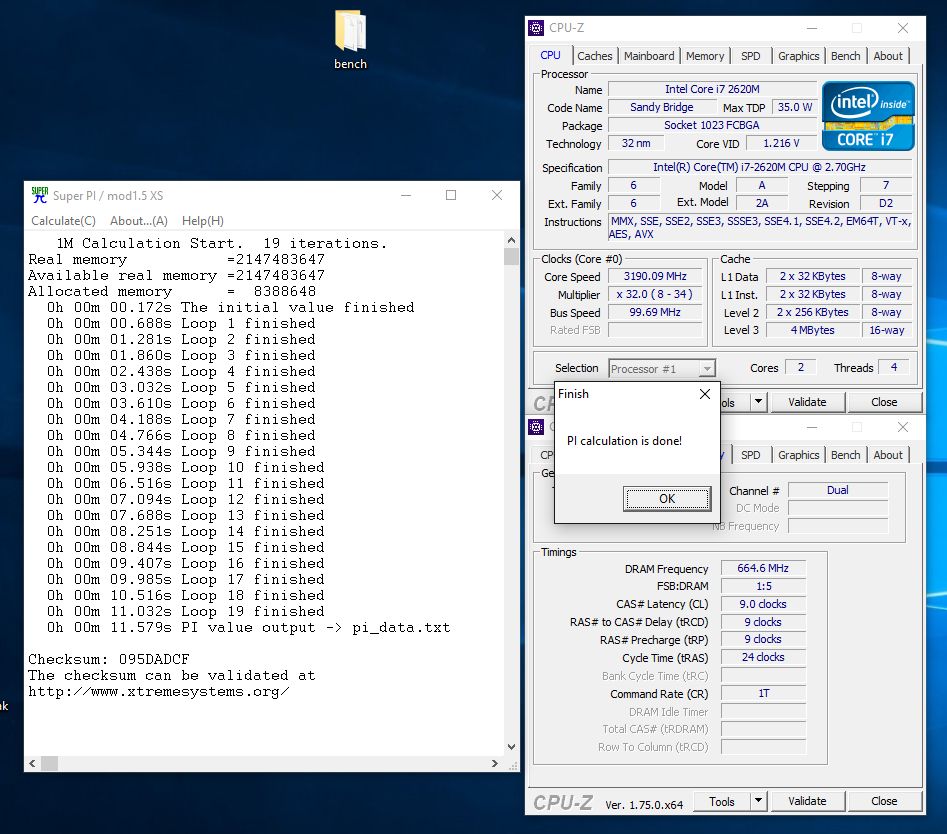Minimize the lower CPU-Z window

click(812, 428)
